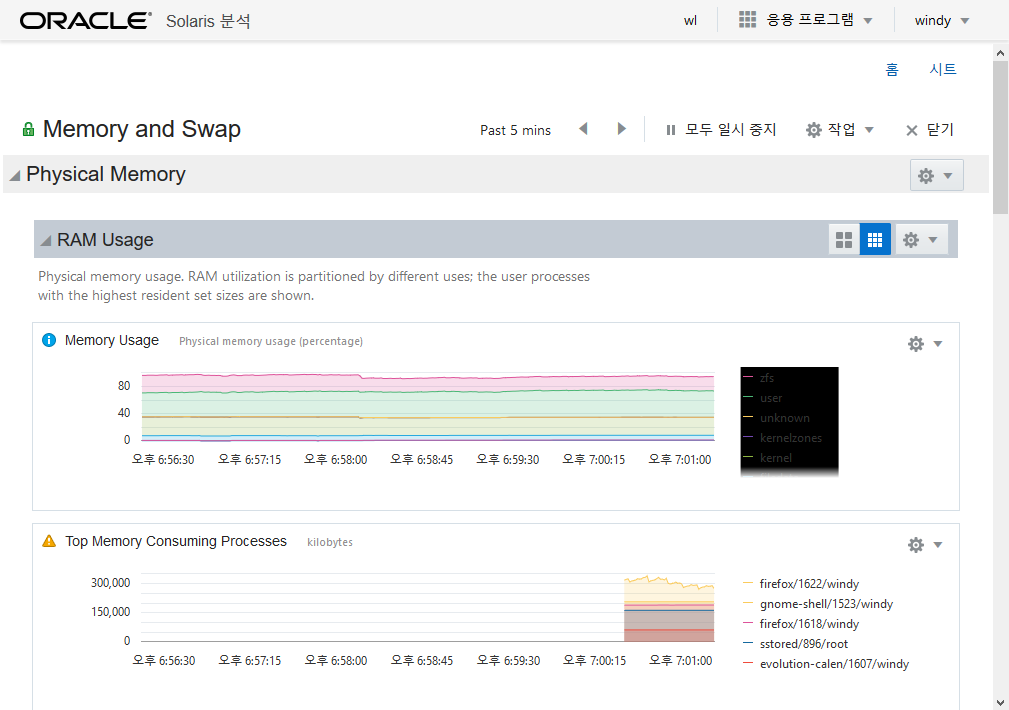Step forward to next time range

pyautogui.click(x=621, y=129)
